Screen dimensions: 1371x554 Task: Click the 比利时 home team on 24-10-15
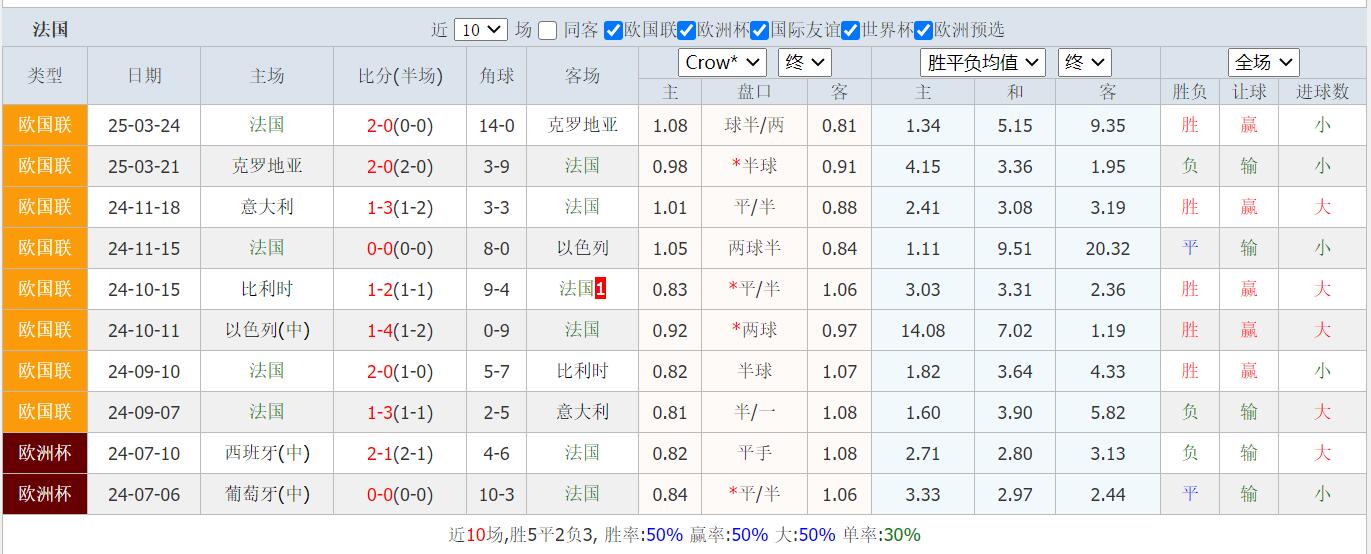(x=267, y=289)
